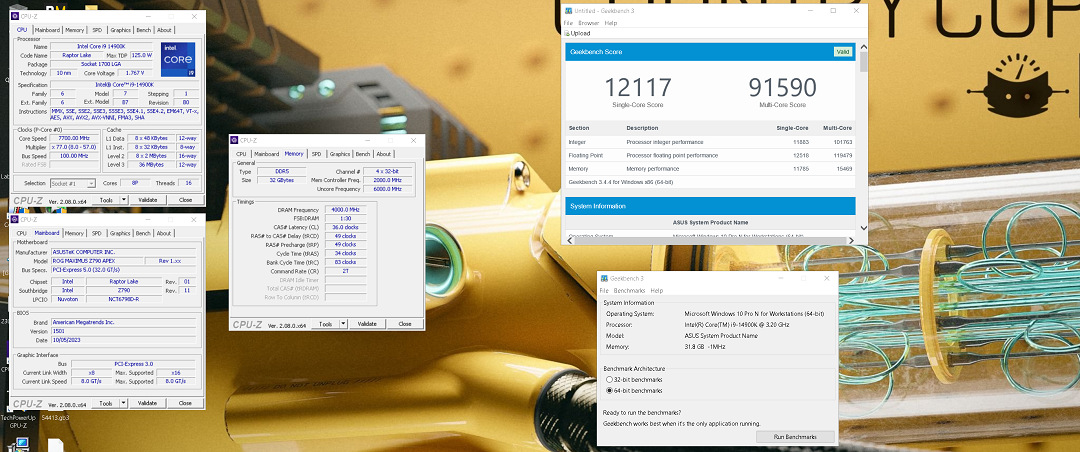
Task: Open About tab in CPU-Z Mainboard window
Action: tap(164, 234)
